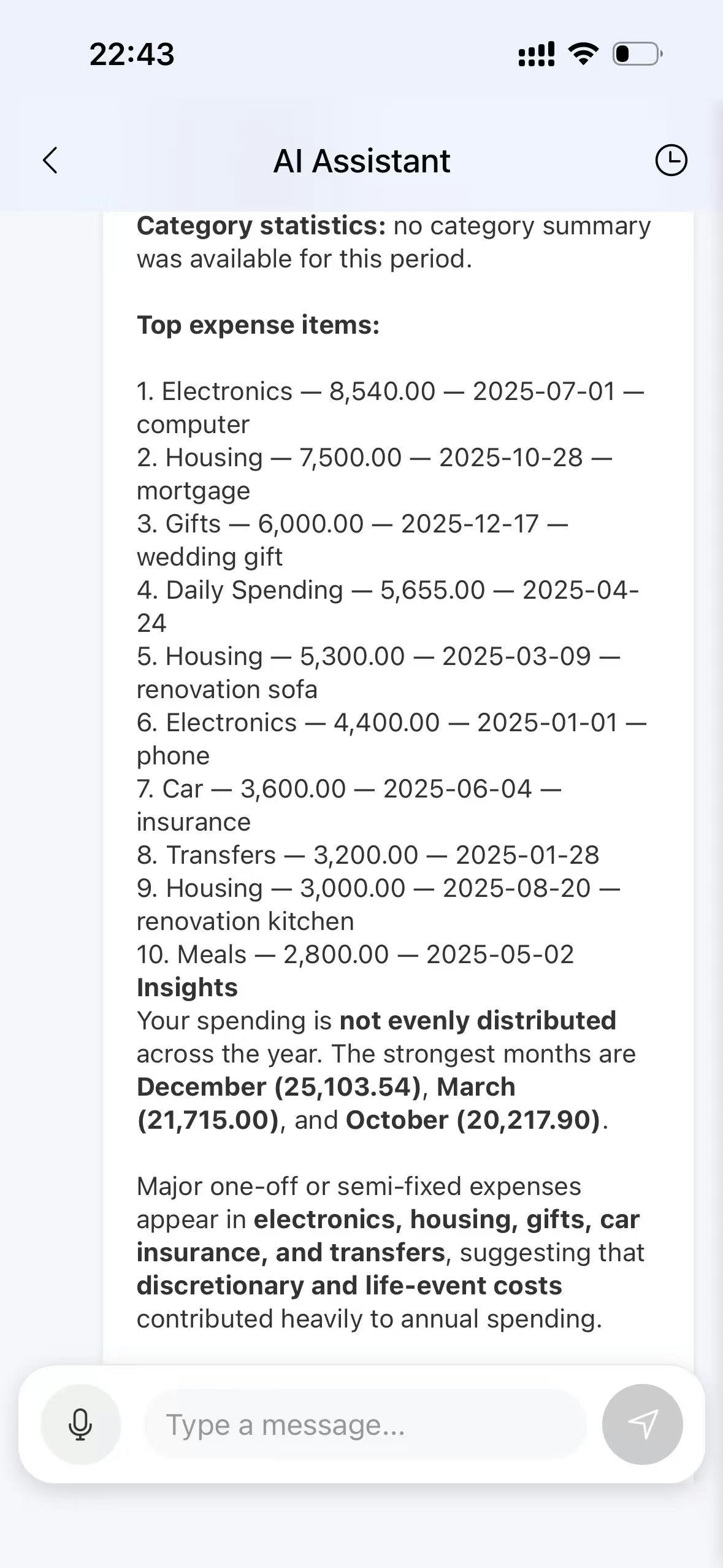The width and height of the screenshot is (723, 1568).
Task: Tap the send message arrow icon
Action: 642,1424
